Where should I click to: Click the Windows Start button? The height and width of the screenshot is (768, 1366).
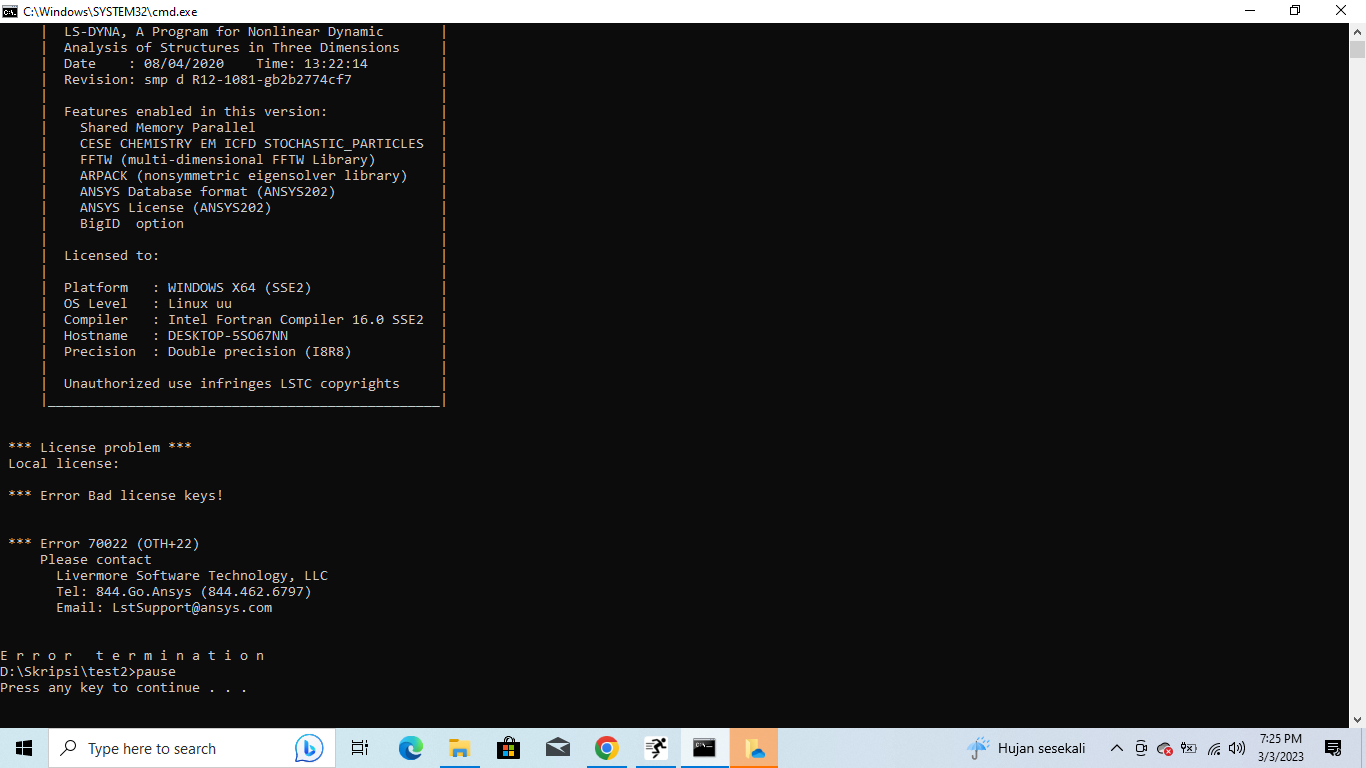[x=24, y=748]
